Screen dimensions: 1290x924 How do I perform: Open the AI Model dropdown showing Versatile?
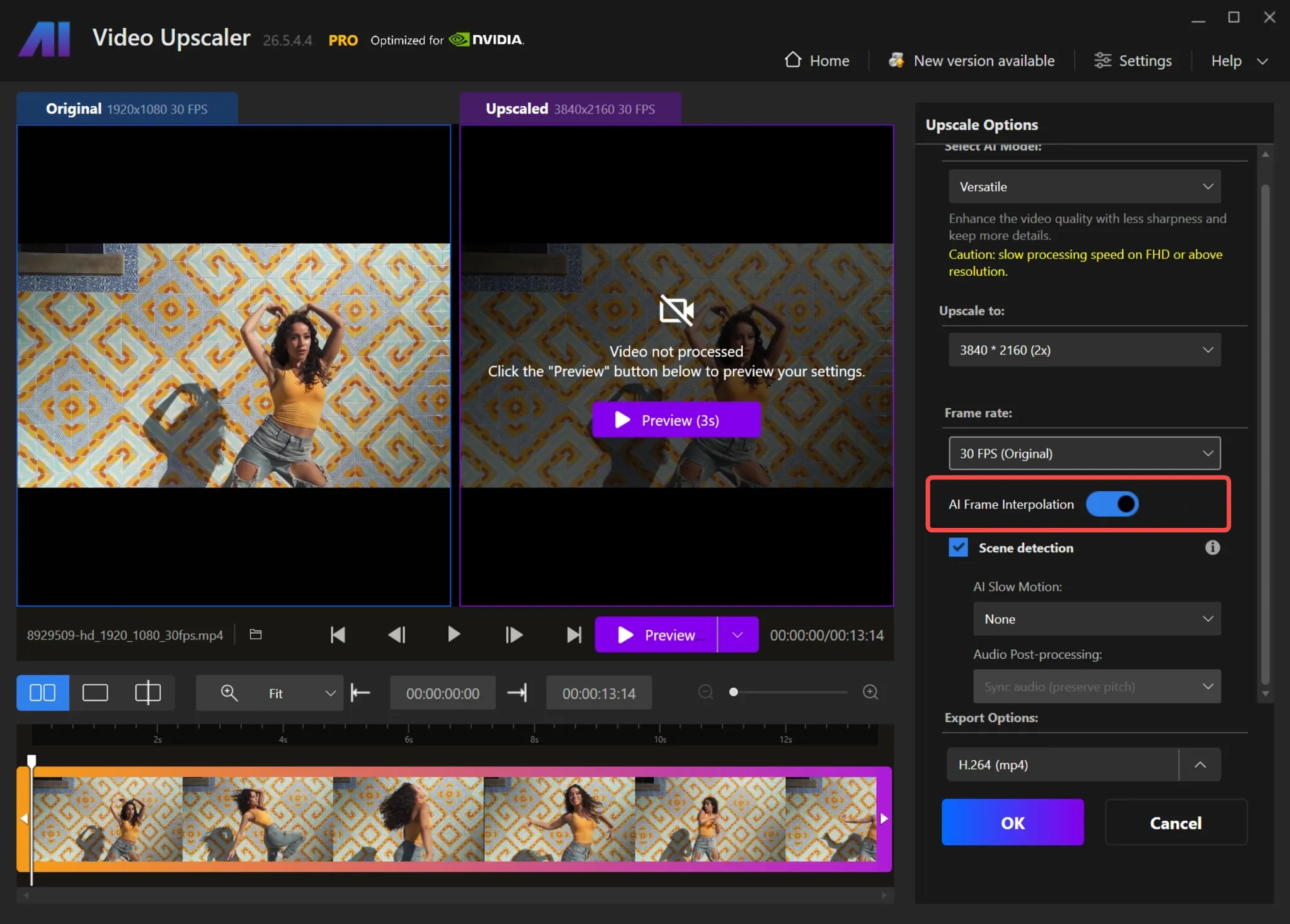1083,186
